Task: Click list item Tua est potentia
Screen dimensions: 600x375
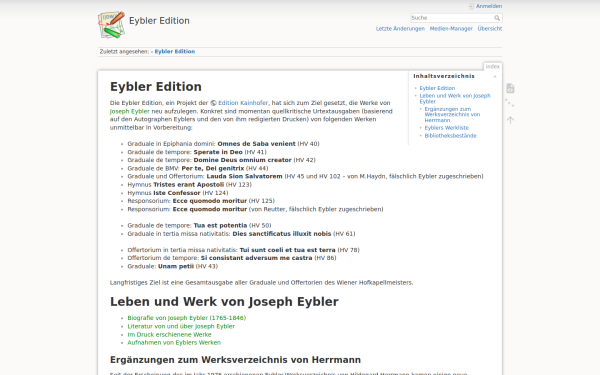Action: pos(199,225)
